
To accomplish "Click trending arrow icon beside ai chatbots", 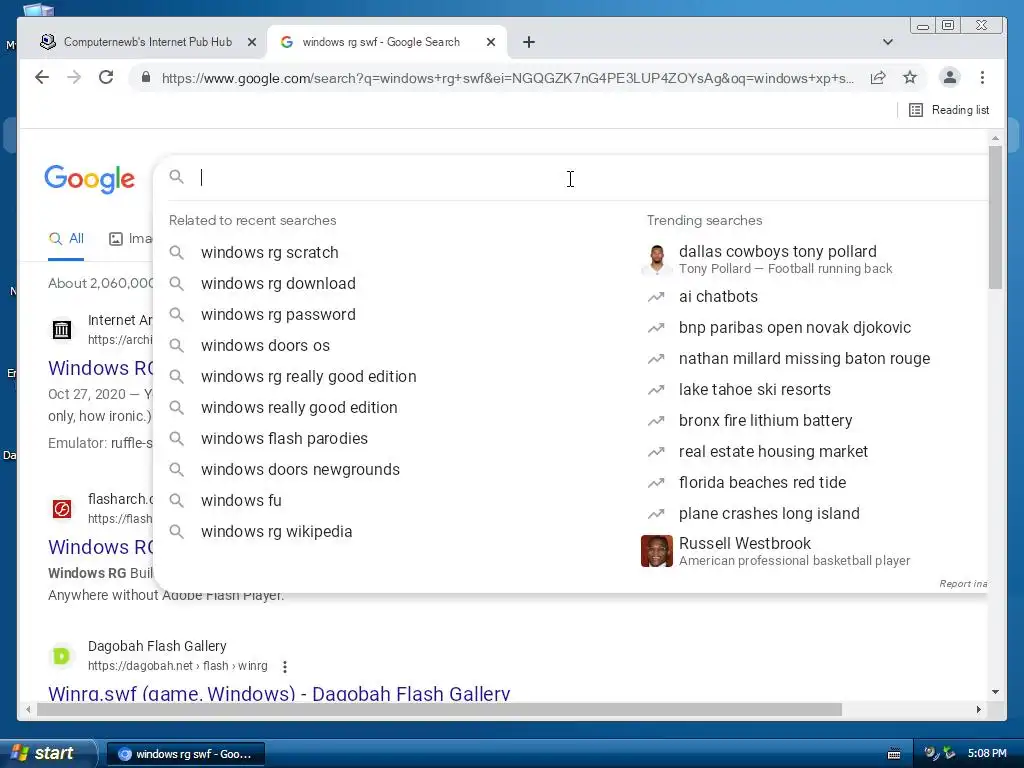I will (x=656, y=297).
